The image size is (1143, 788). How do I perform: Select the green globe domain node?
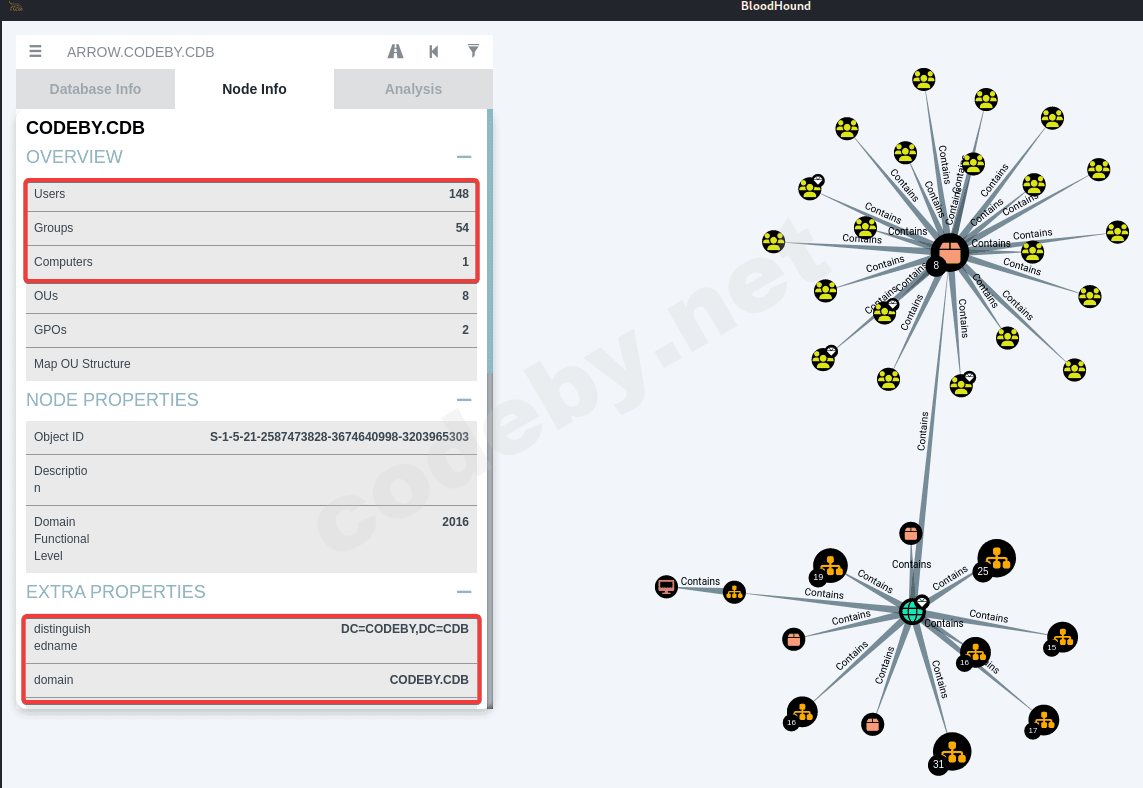coord(912,611)
